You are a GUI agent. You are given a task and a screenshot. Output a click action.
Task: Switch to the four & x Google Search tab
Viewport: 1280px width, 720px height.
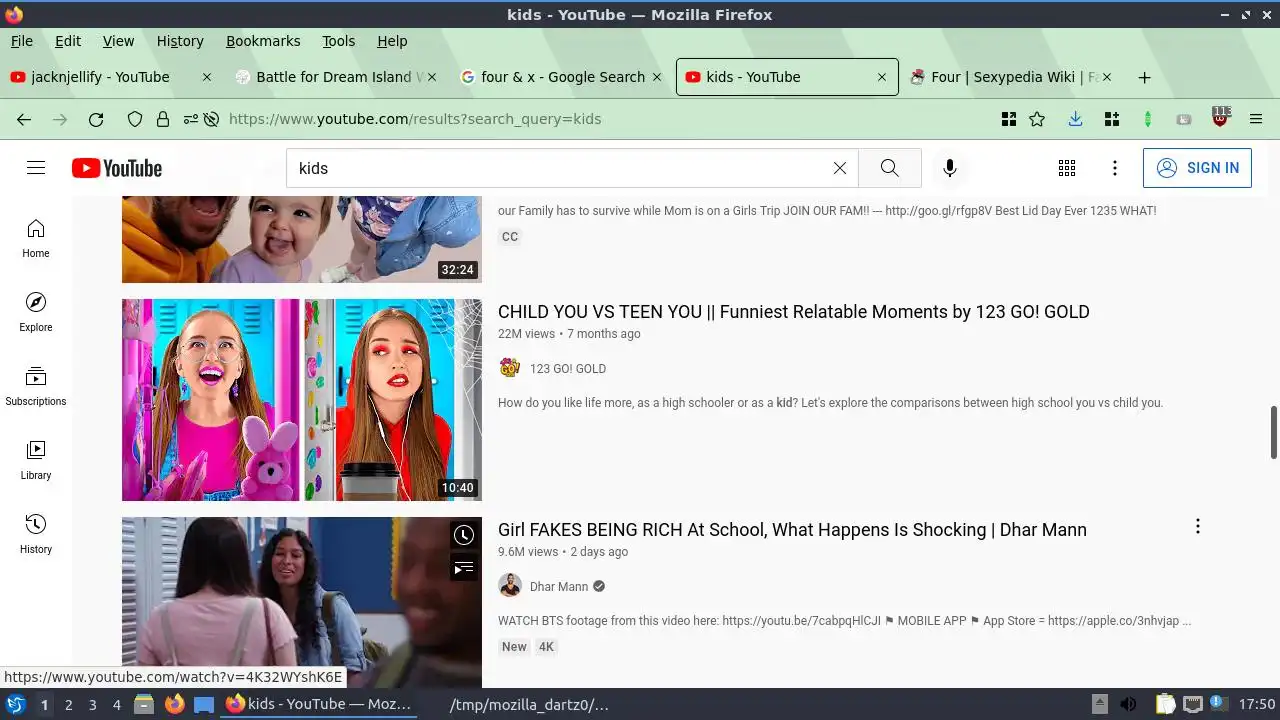coord(562,77)
